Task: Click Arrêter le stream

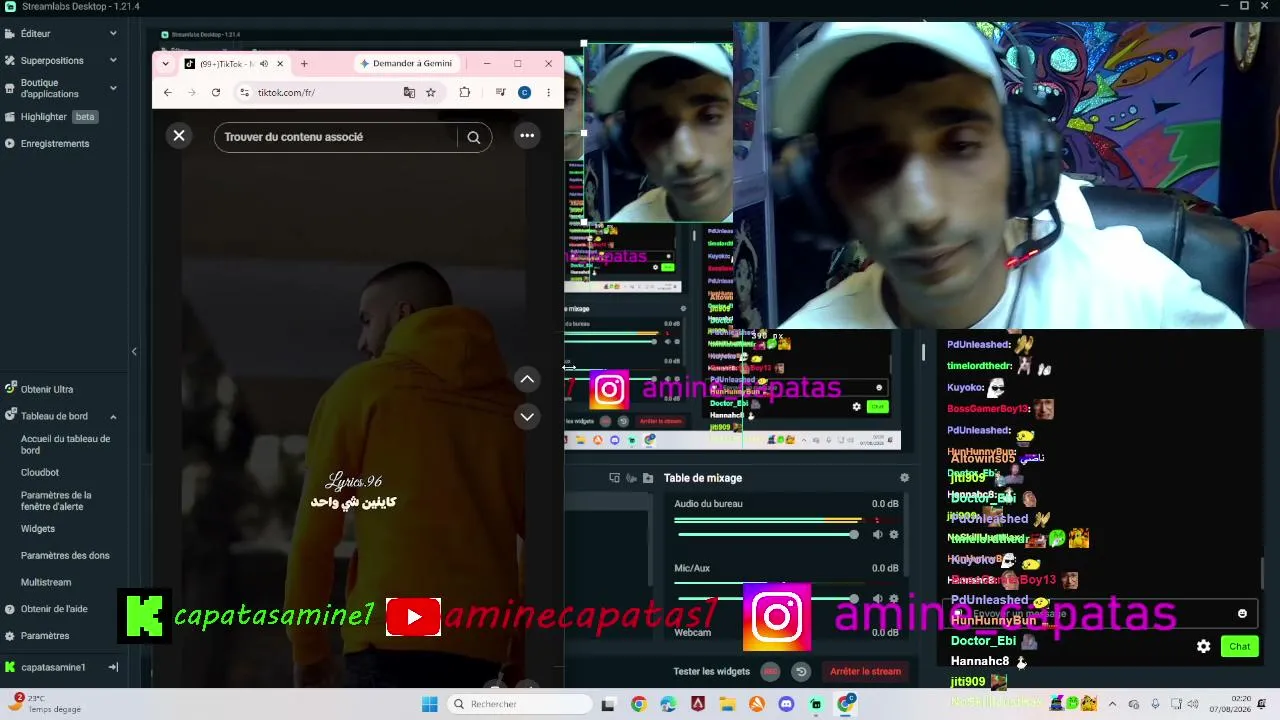Action: pos(866,672)
